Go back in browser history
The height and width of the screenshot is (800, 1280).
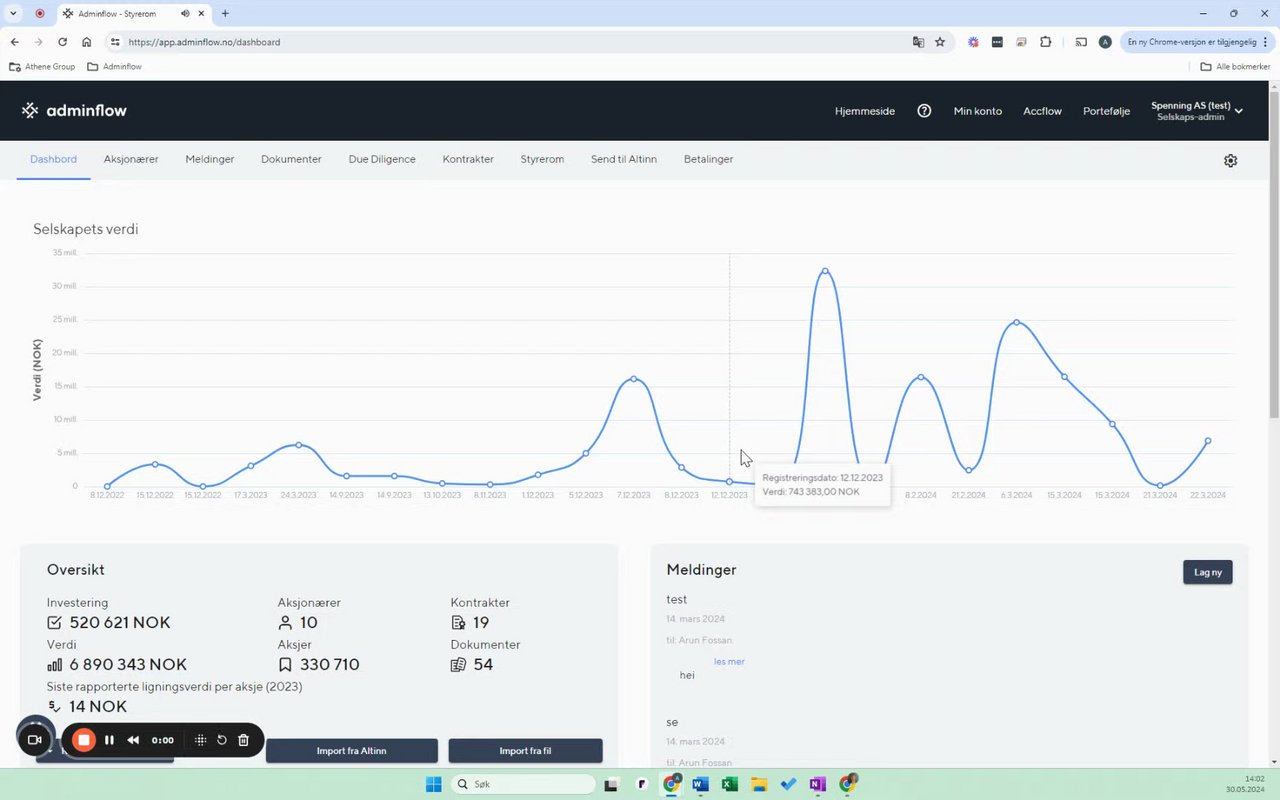click(x=14, y=42)
